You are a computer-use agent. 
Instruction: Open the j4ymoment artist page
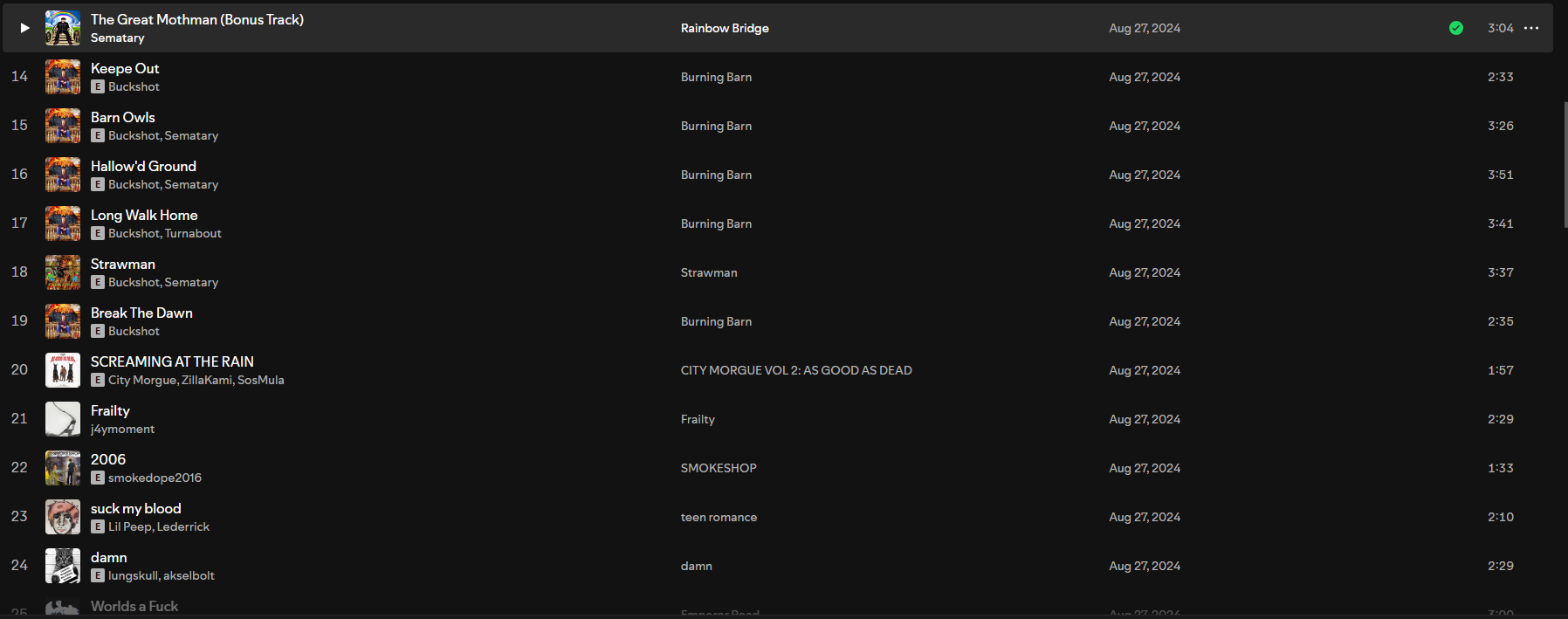point(122,430)
